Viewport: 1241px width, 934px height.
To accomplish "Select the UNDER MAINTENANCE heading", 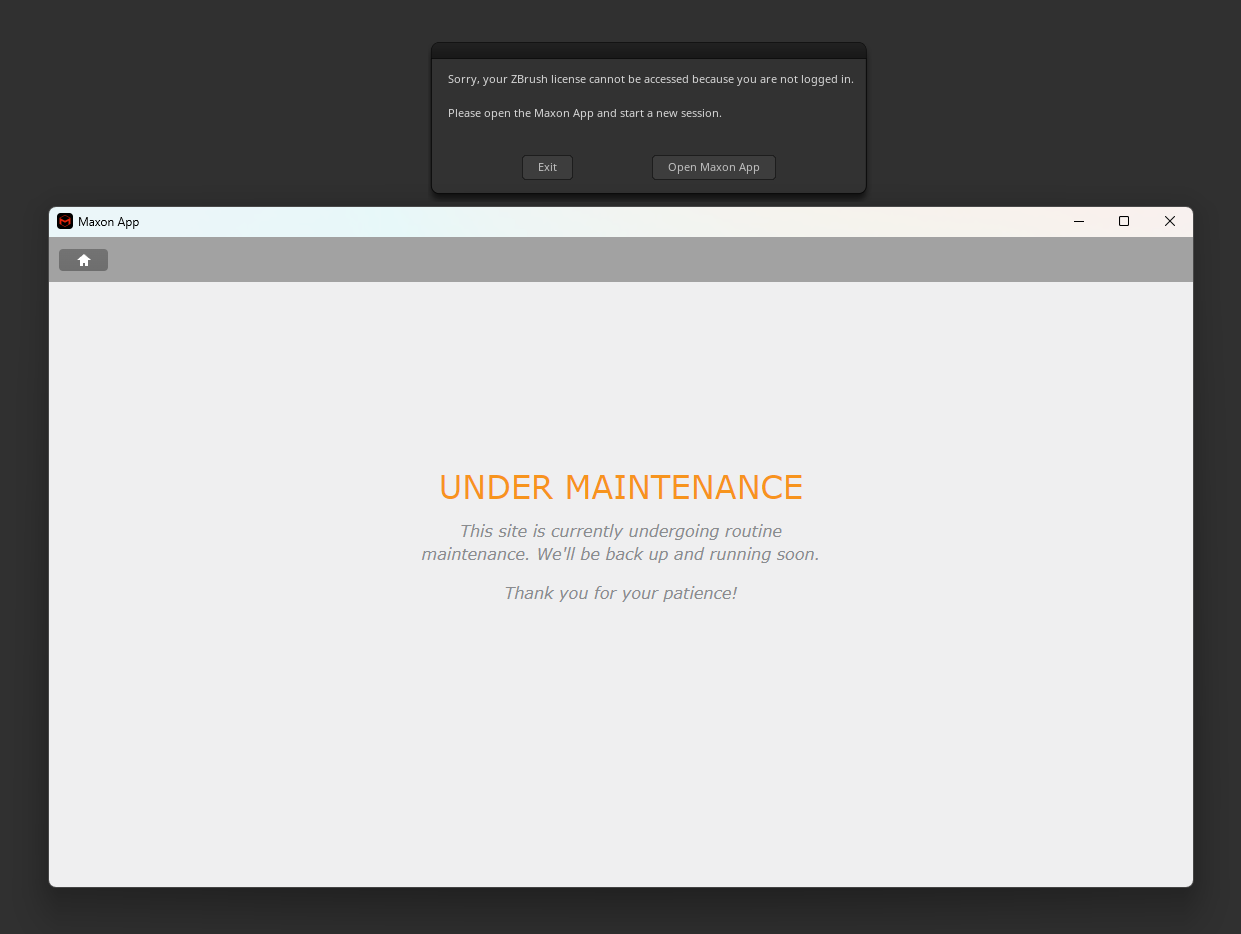I will coord(621,488).
